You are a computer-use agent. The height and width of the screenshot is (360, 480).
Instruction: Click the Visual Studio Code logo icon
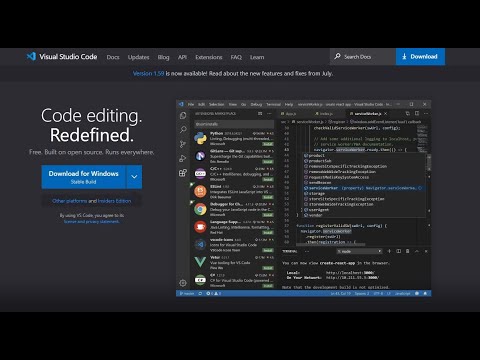pyautogui.click(x=31, y=56)
